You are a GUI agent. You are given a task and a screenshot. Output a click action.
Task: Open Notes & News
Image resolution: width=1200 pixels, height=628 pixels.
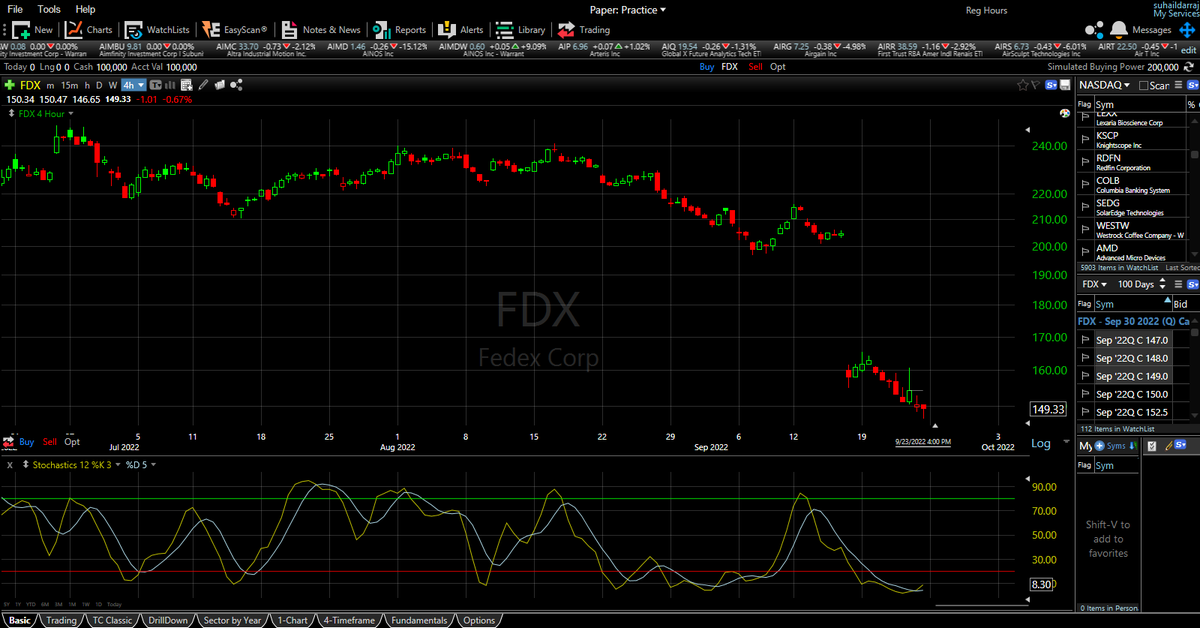pyautogui.click(x=320, y=30)
